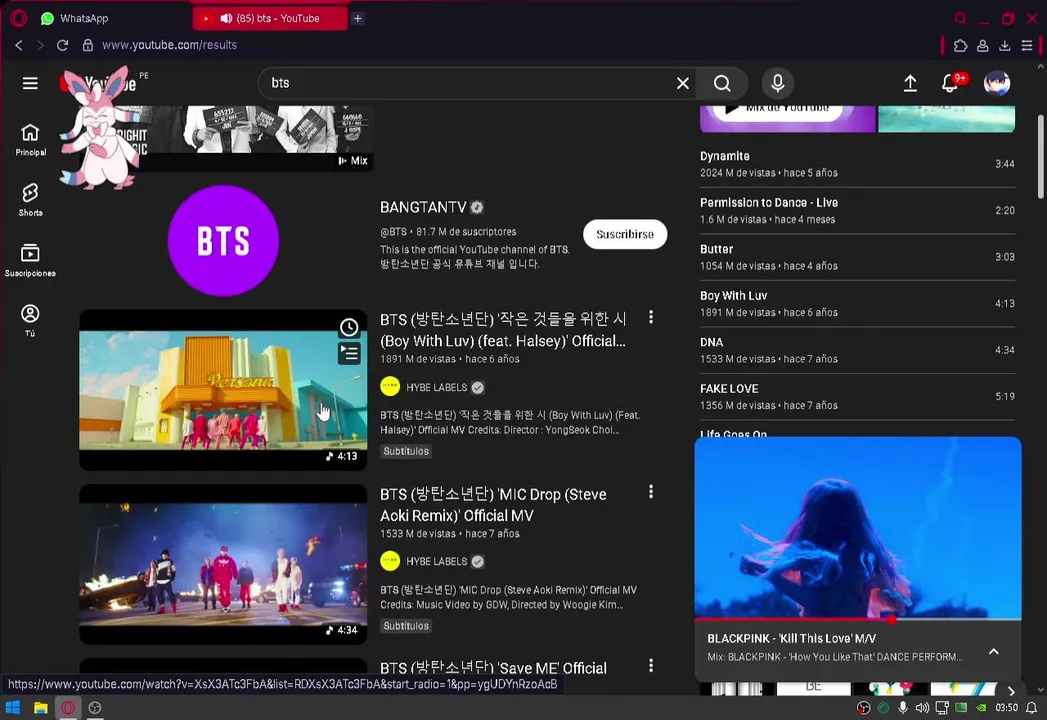The image size is (1047, 720).
Task: Go forward in browser history
Action: pos(40,45)
